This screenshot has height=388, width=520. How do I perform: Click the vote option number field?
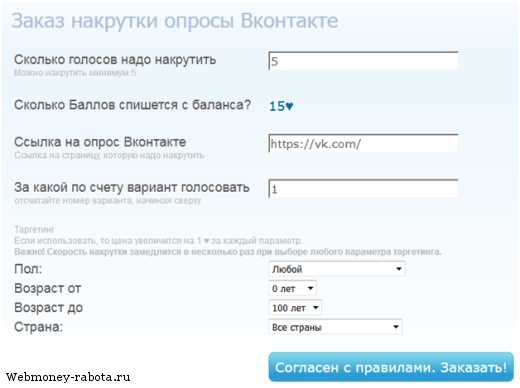(x=363, y=189)
